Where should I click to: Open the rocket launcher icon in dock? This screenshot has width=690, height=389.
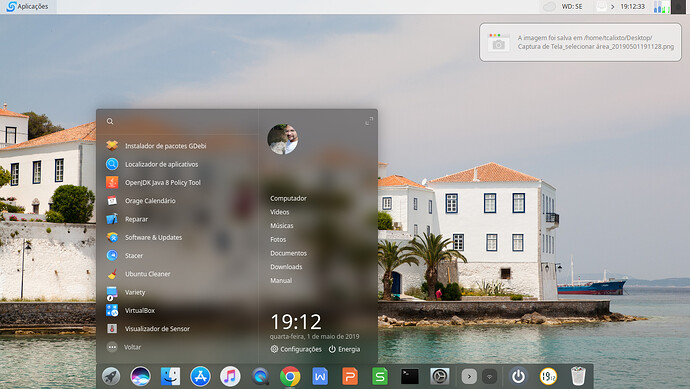[x=110, y=377]
